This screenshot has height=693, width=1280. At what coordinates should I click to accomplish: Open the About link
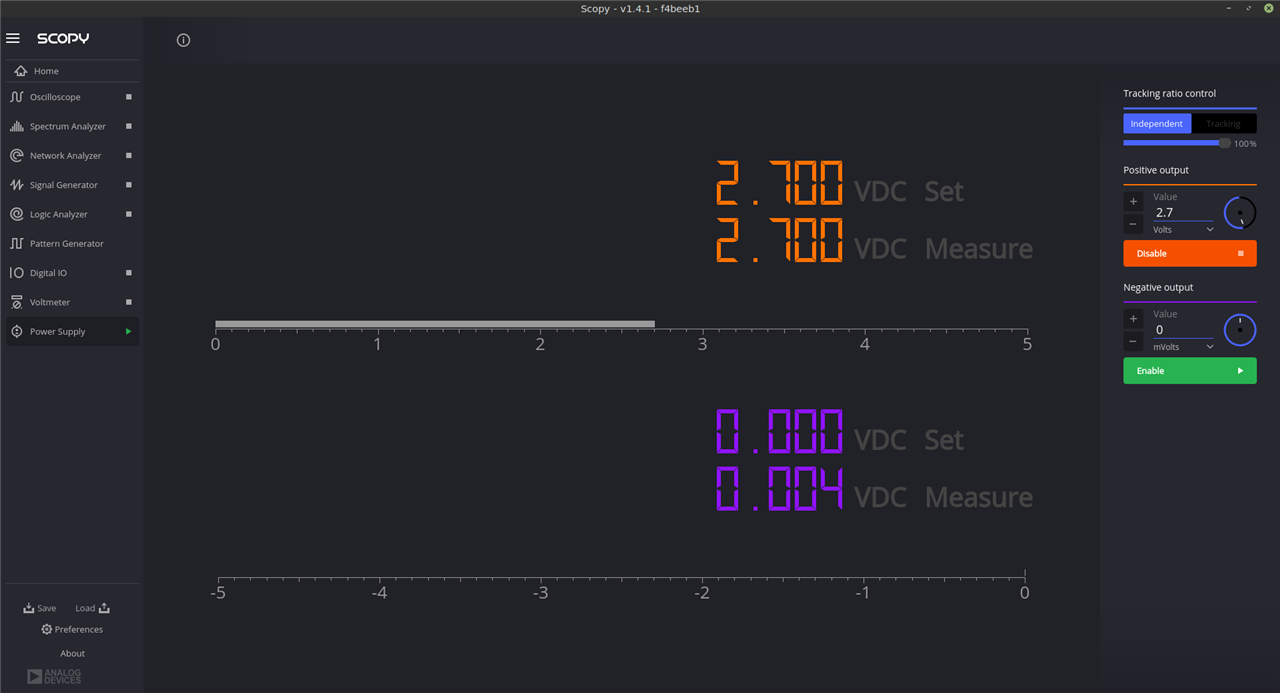click(72, 653)
